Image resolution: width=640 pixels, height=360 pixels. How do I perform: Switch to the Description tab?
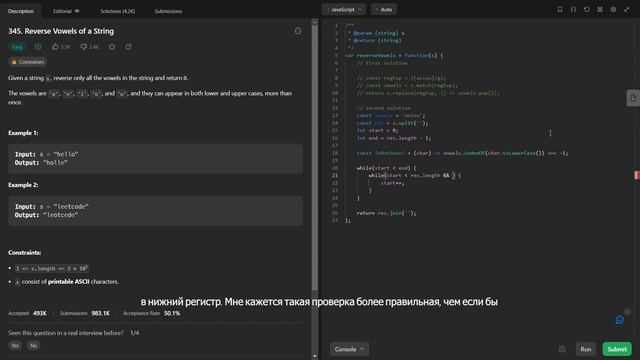pyautogui.click(x=21, y=11)
